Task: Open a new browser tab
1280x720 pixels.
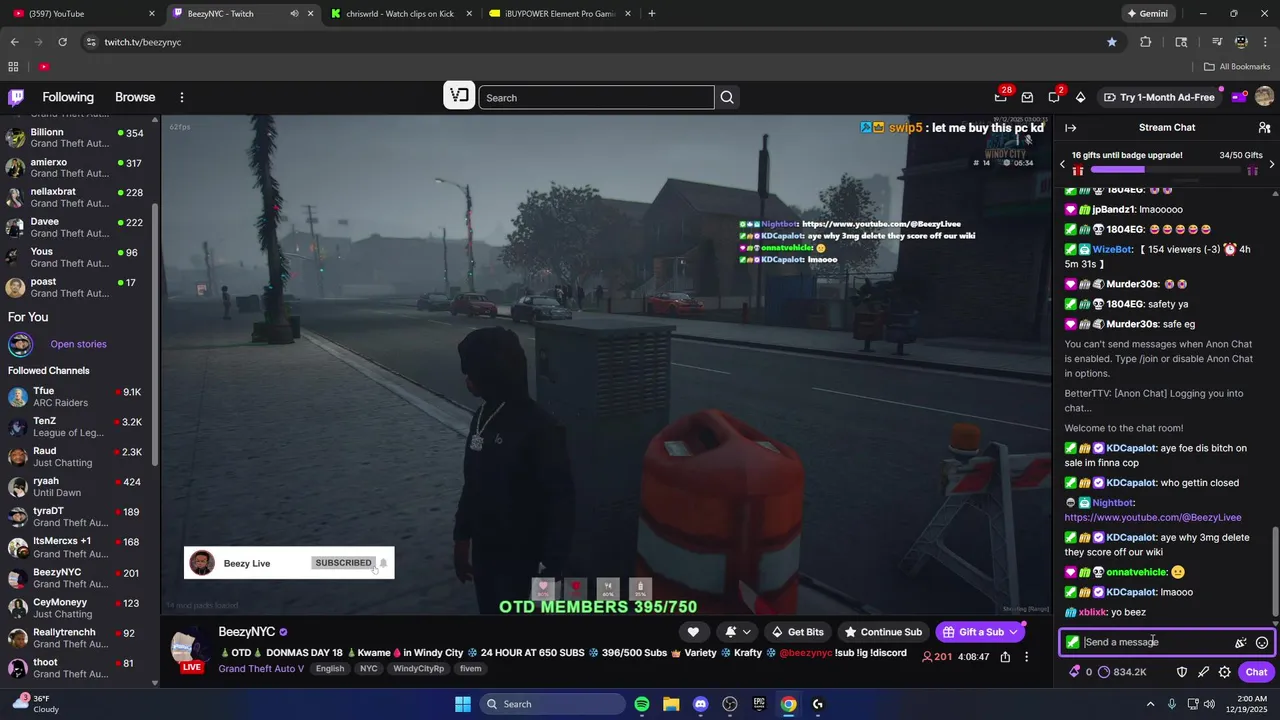Action: coord(652,13)
